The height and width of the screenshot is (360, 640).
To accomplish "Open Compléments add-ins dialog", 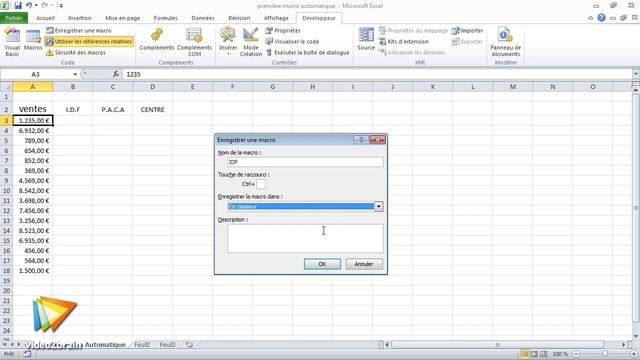I will click(157, 40).
